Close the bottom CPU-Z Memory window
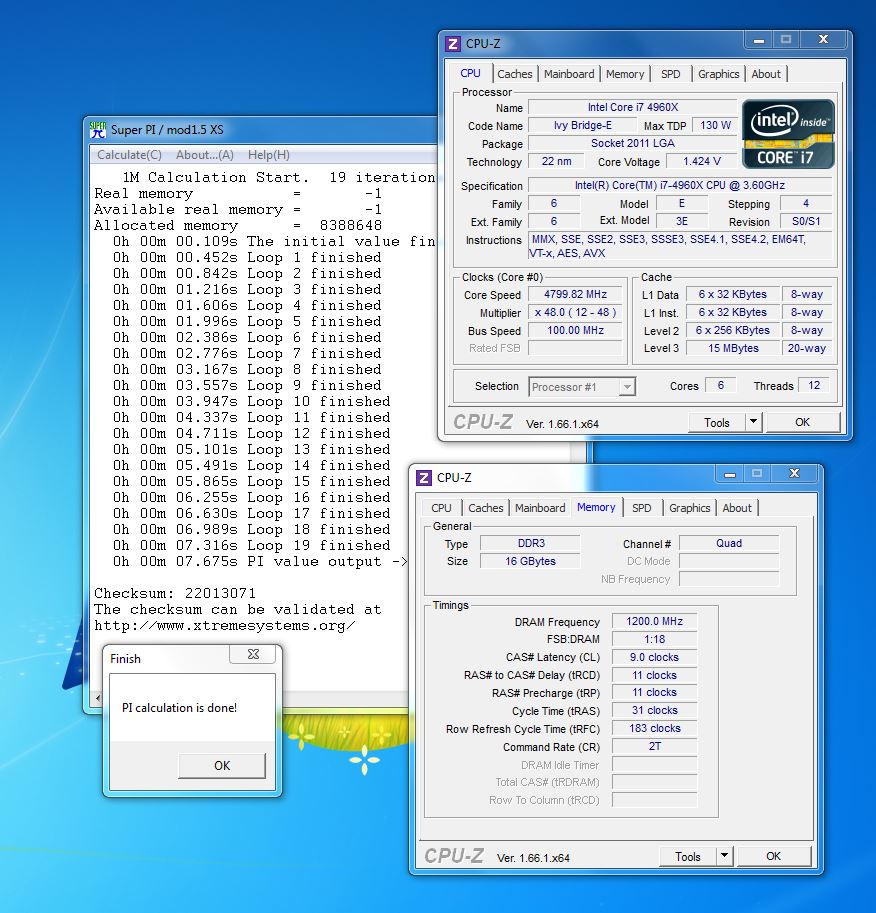Image resolution: width=876 pixels, height=913 pixels. click(794, 474)
